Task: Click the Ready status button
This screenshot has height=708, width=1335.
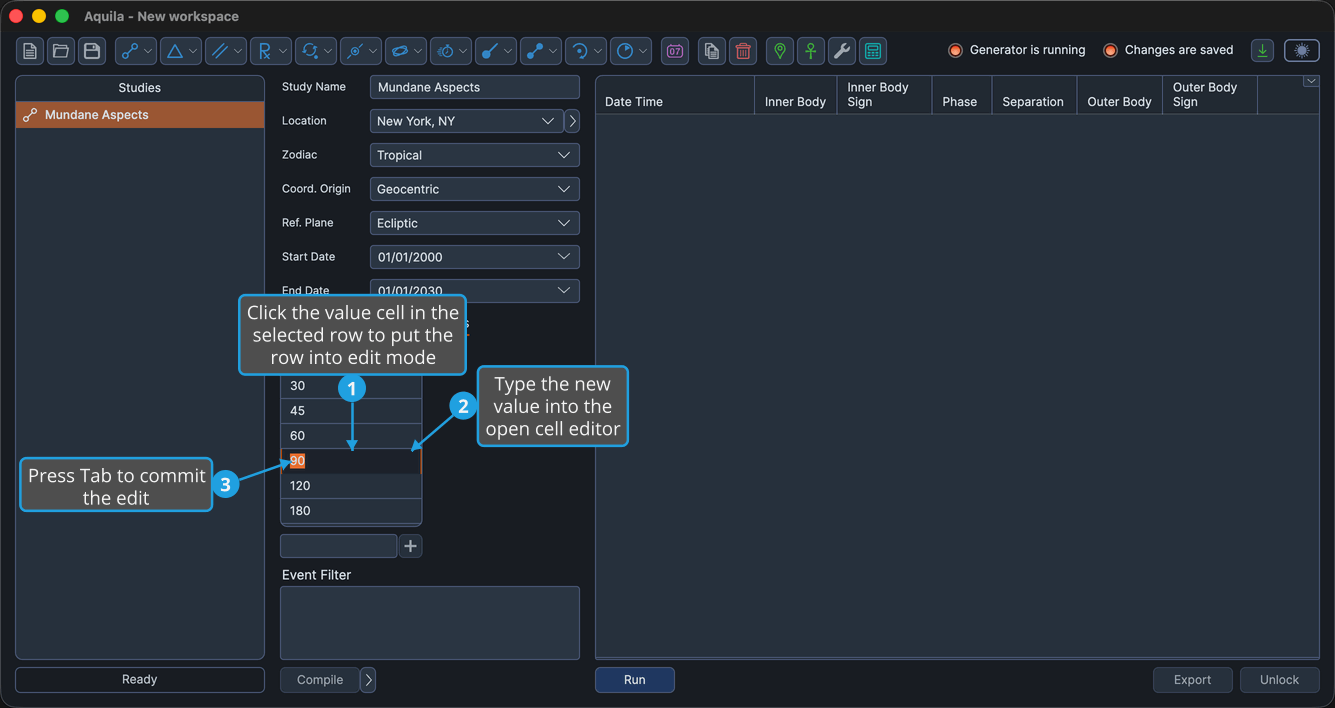Action: coord(140,680)
